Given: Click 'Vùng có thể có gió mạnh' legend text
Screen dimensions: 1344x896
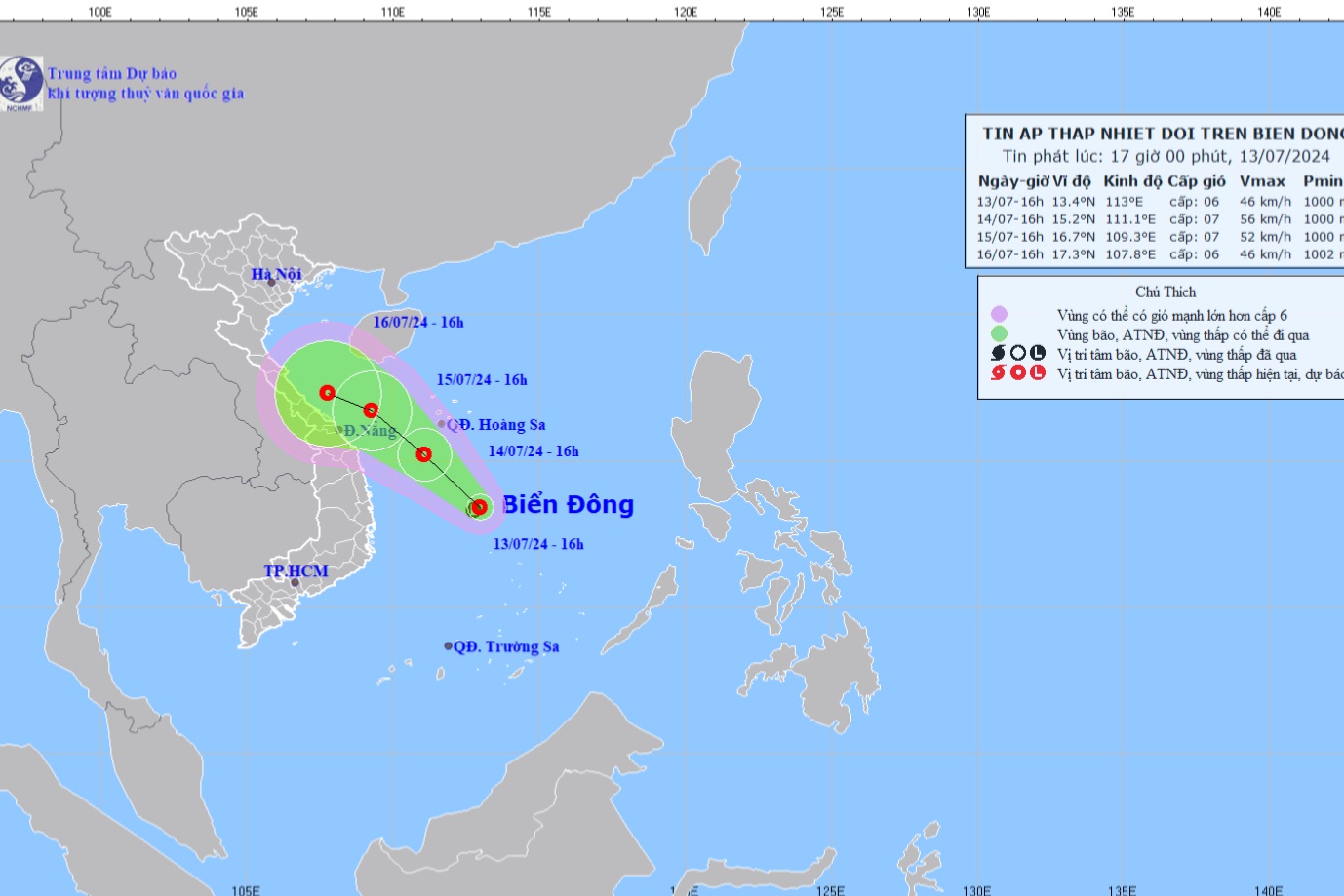Looking at the screenshot, I should 1172,315.
